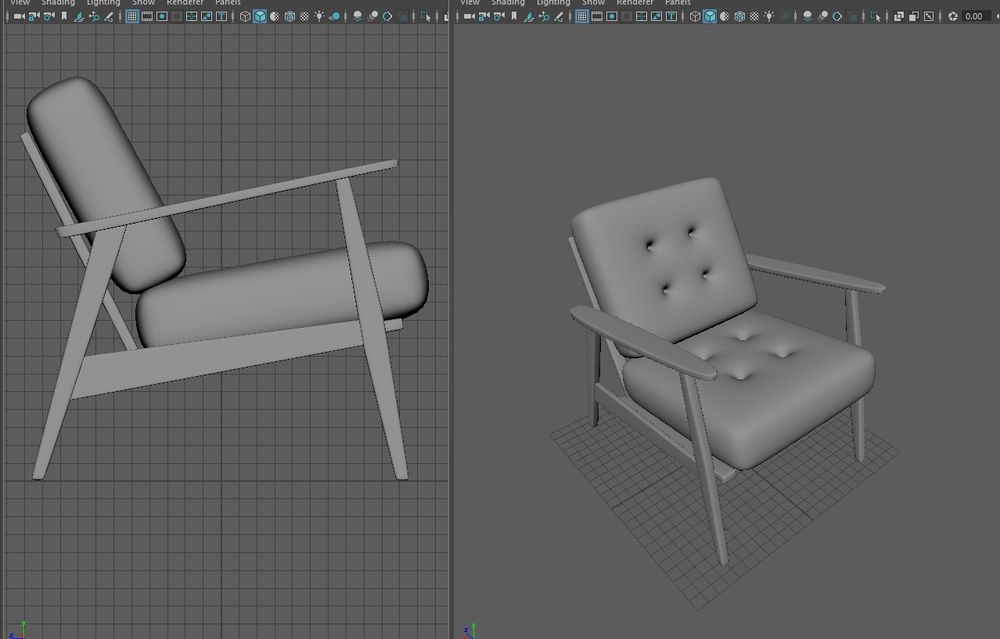Click X-Ray Joints icon in right panel

coord(929,17)
